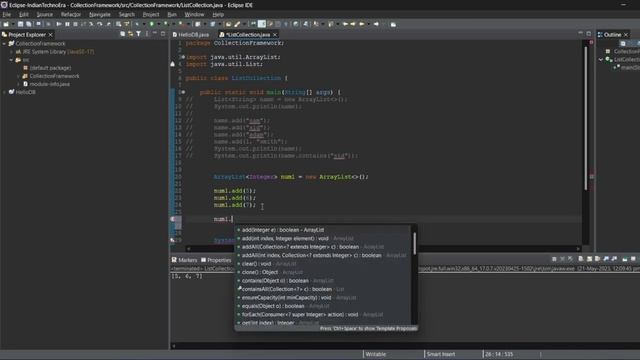Collapse the CollectionFramework project node

4,43
